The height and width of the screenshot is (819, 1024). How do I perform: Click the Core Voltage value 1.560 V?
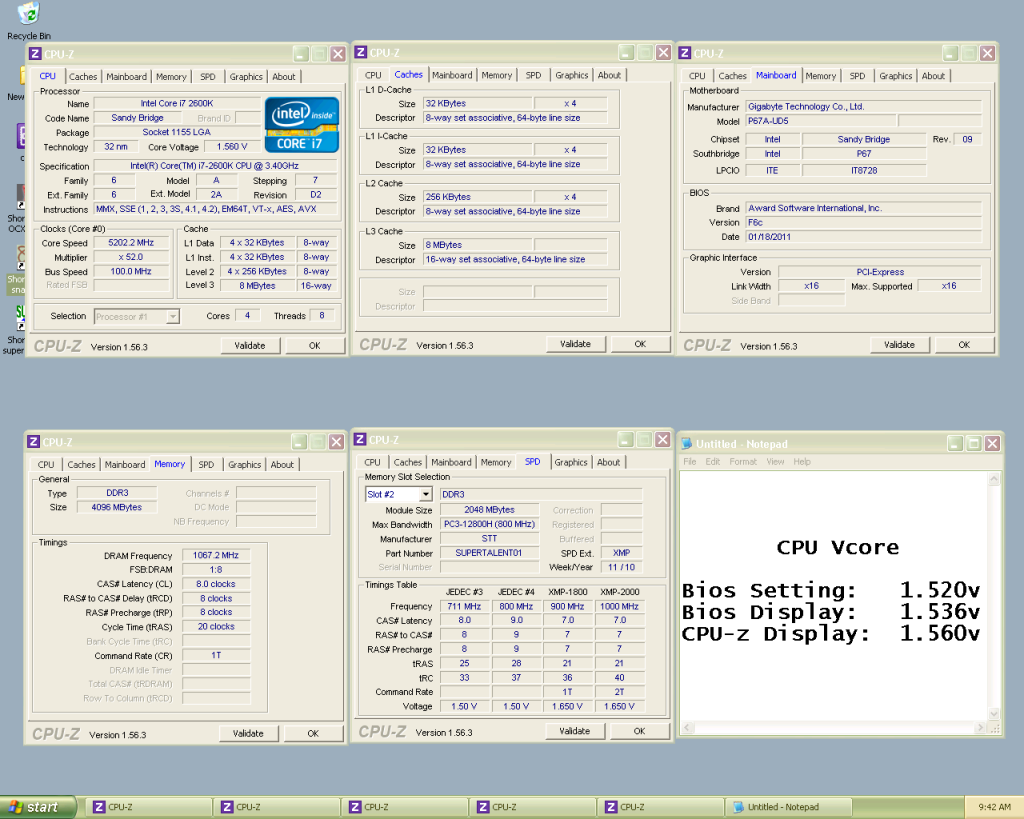click(232, 147)
